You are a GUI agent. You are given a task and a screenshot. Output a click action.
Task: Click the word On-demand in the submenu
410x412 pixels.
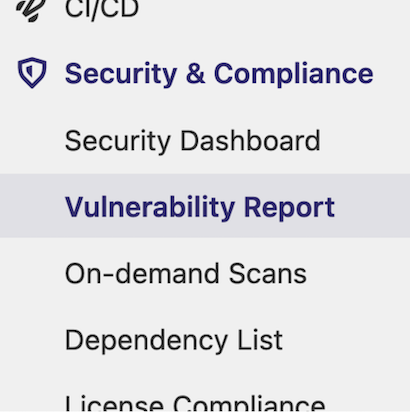[x=142, y=273]
